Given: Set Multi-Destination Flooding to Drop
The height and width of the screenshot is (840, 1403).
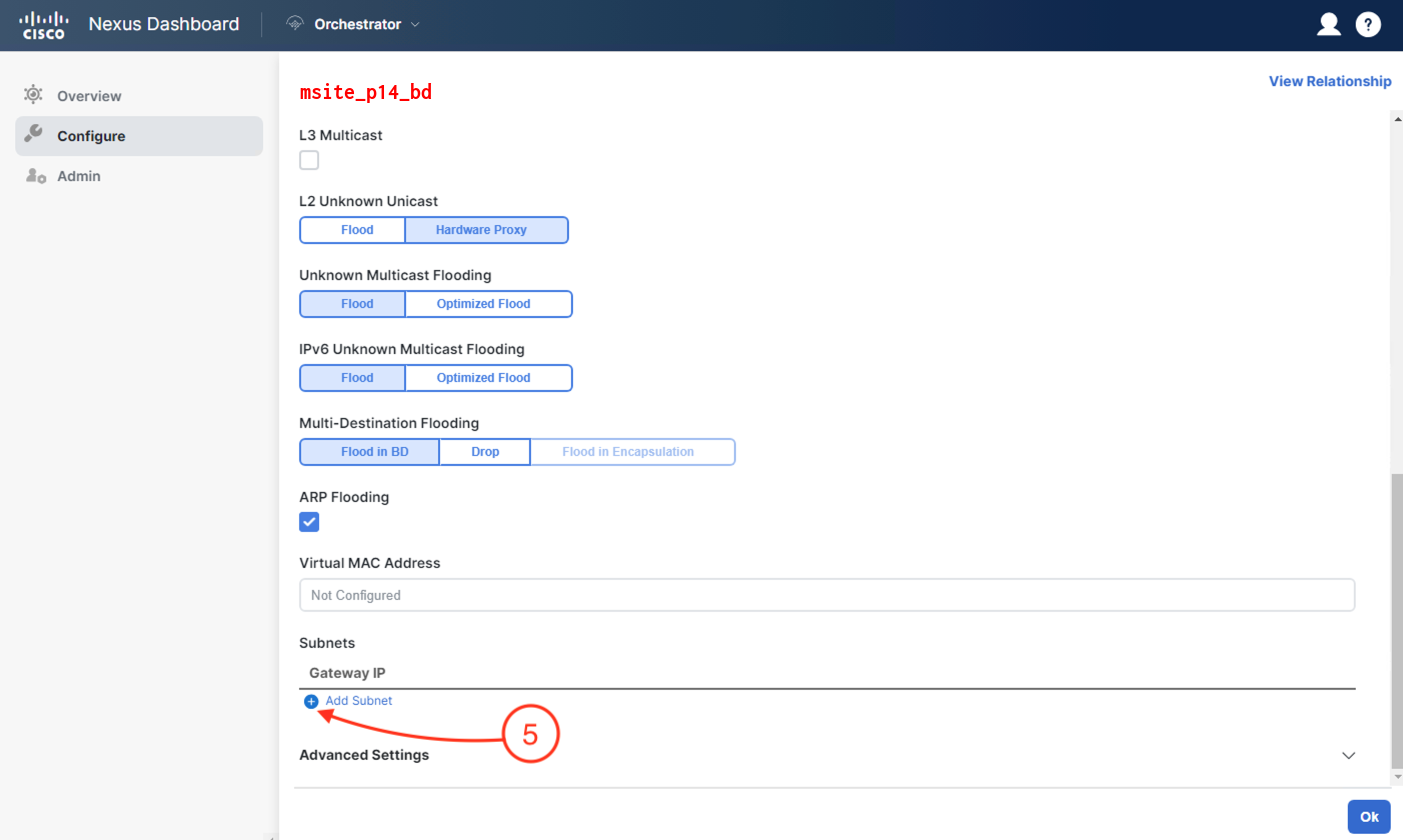Looking at the screenshot, I should click(x=484, y=452).
